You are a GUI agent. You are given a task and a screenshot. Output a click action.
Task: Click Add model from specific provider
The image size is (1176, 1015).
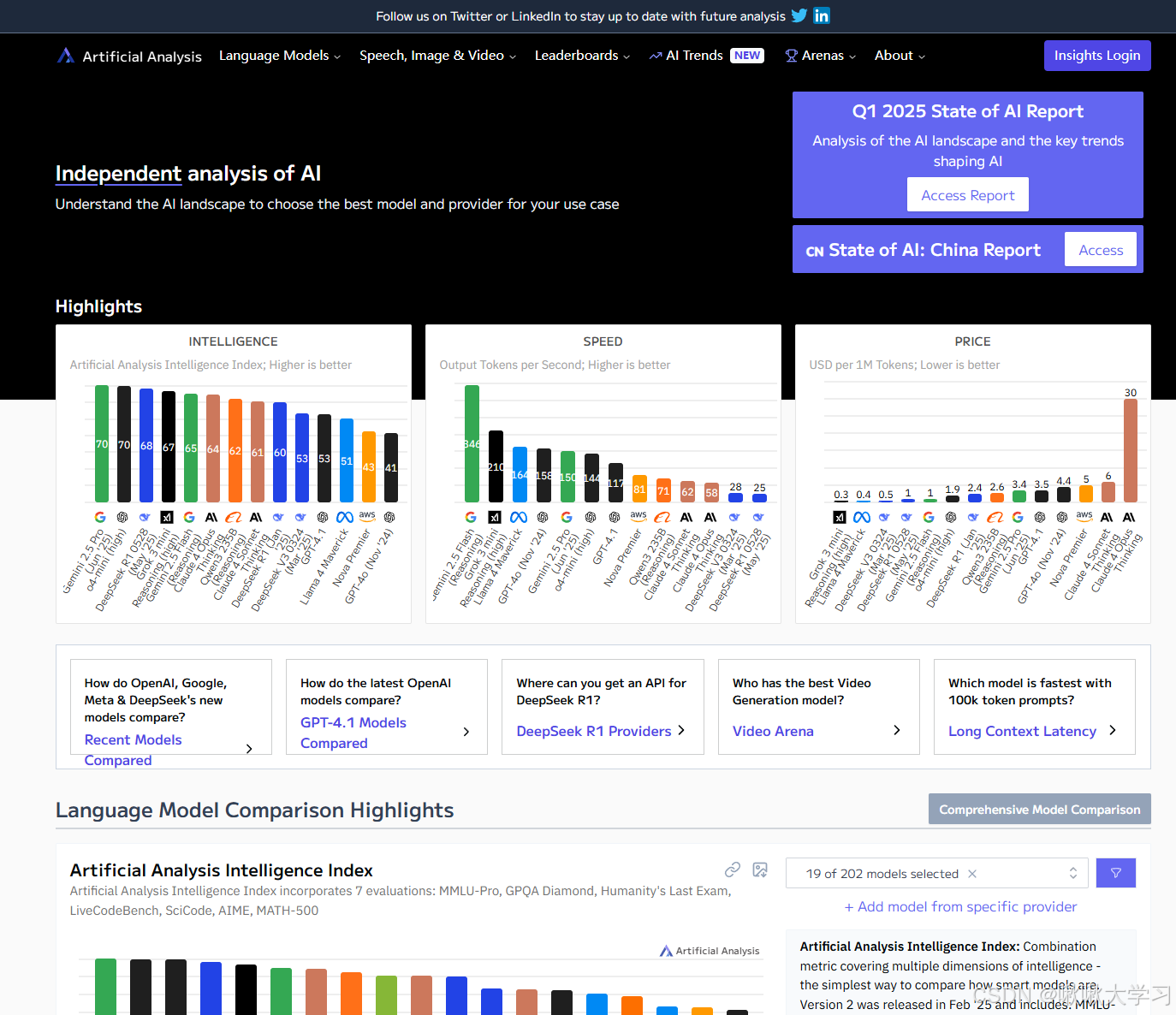(x=960, y=906)
